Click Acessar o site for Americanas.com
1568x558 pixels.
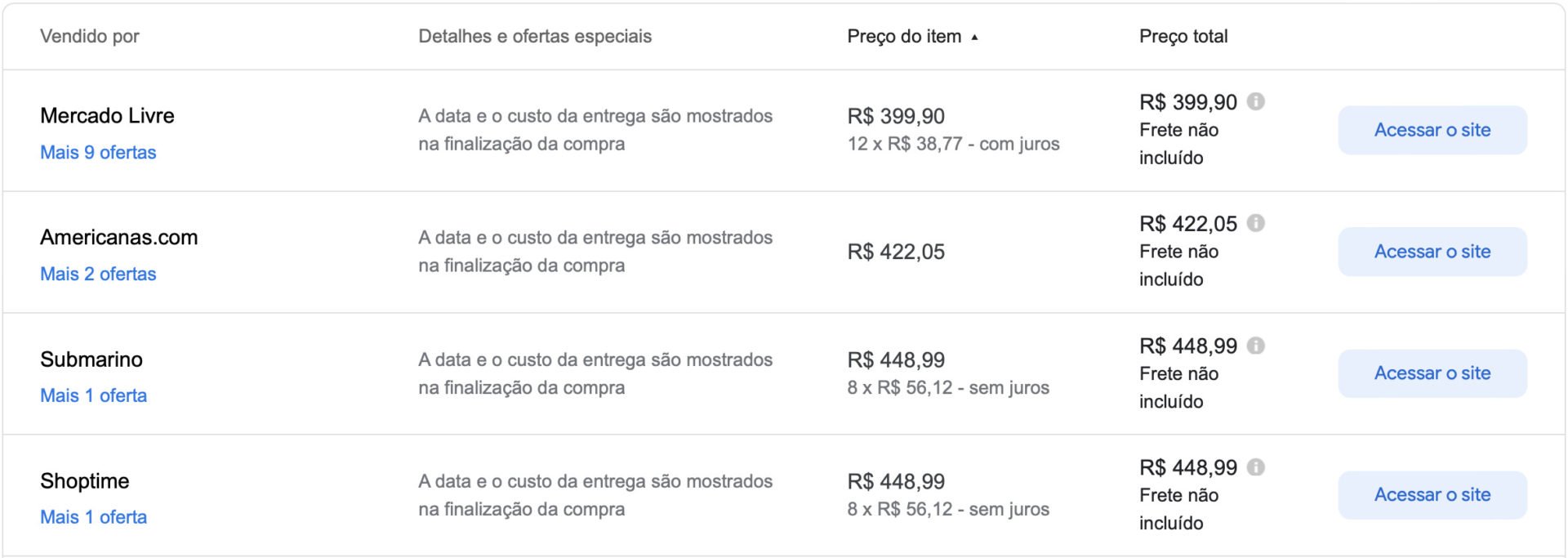(1432, 252)
